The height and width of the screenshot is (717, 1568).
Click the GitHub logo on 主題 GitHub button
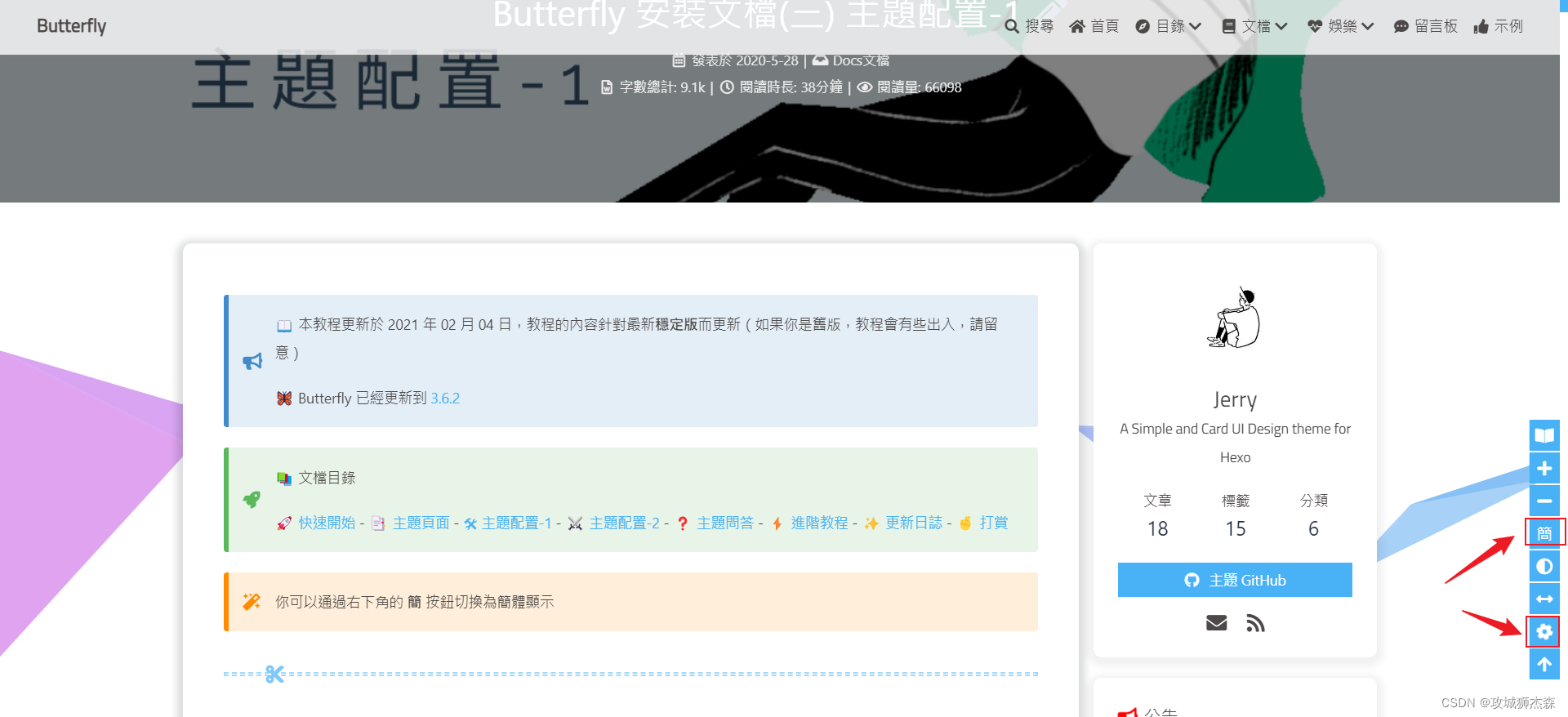click(1192, 580)
